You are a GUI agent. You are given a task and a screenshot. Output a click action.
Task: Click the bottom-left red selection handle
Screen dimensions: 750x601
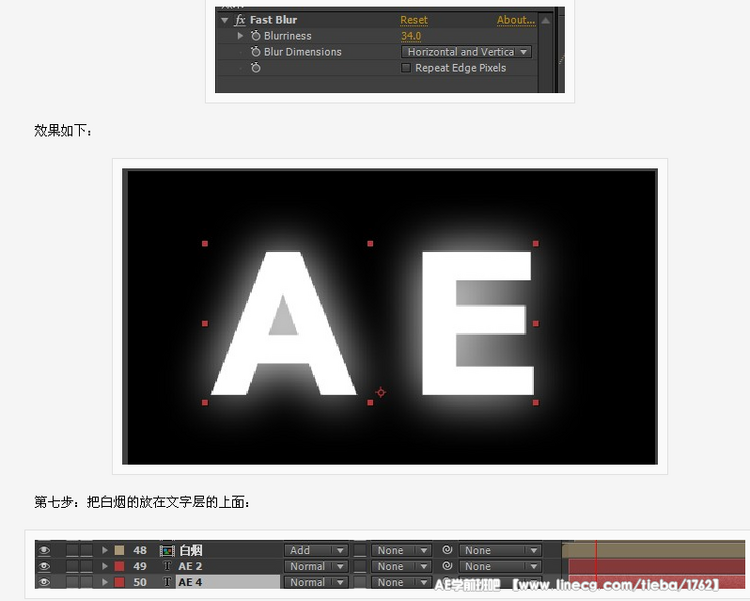point(205,403)
